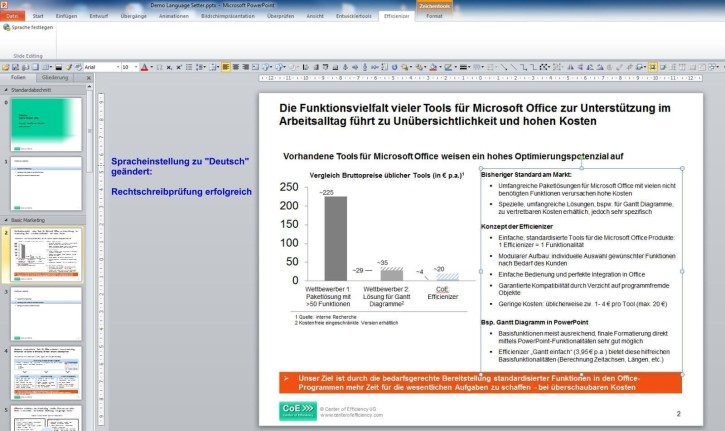Click the highlighted yellow icon near toolbar end

click(x=652, y=67)
